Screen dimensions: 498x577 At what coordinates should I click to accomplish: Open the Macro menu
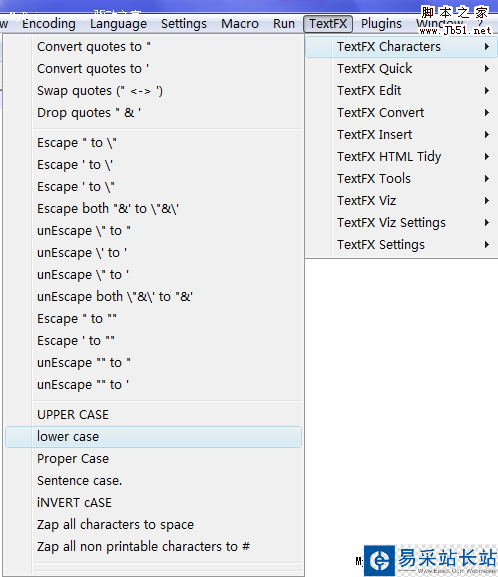240,24
